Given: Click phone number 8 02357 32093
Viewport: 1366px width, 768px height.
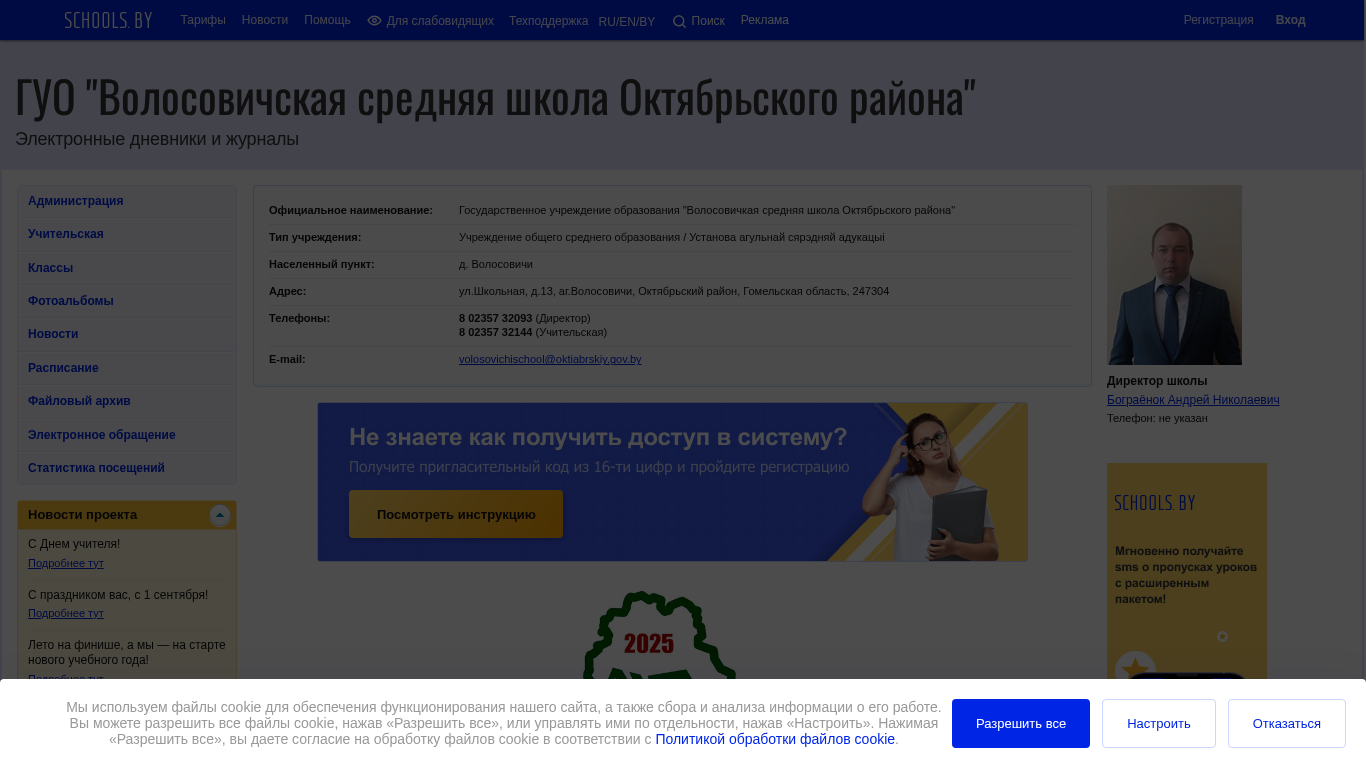Looking at the screenshot, I should click(496, 318).
